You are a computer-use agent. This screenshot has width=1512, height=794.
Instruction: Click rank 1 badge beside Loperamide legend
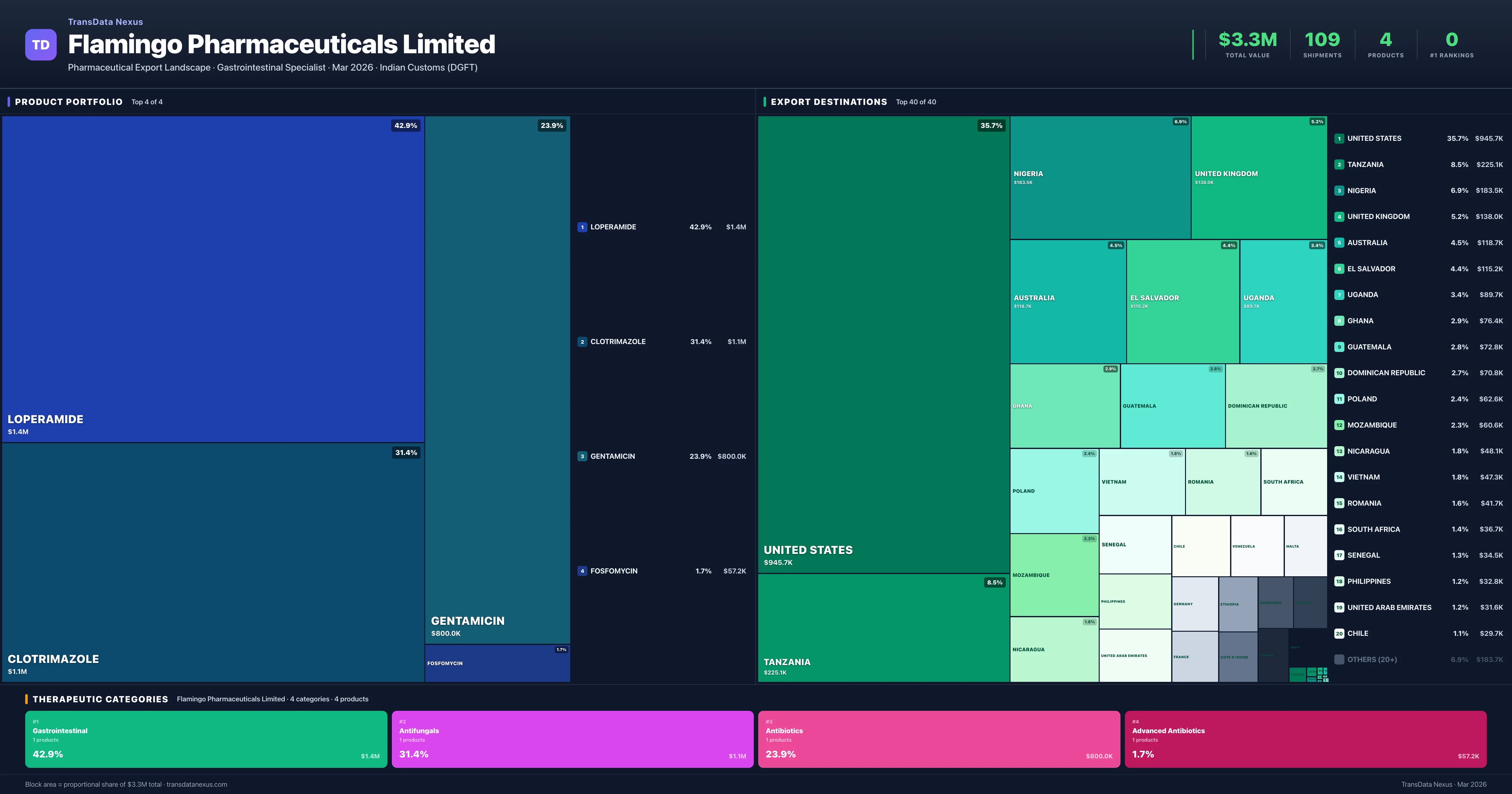[582, 227]
